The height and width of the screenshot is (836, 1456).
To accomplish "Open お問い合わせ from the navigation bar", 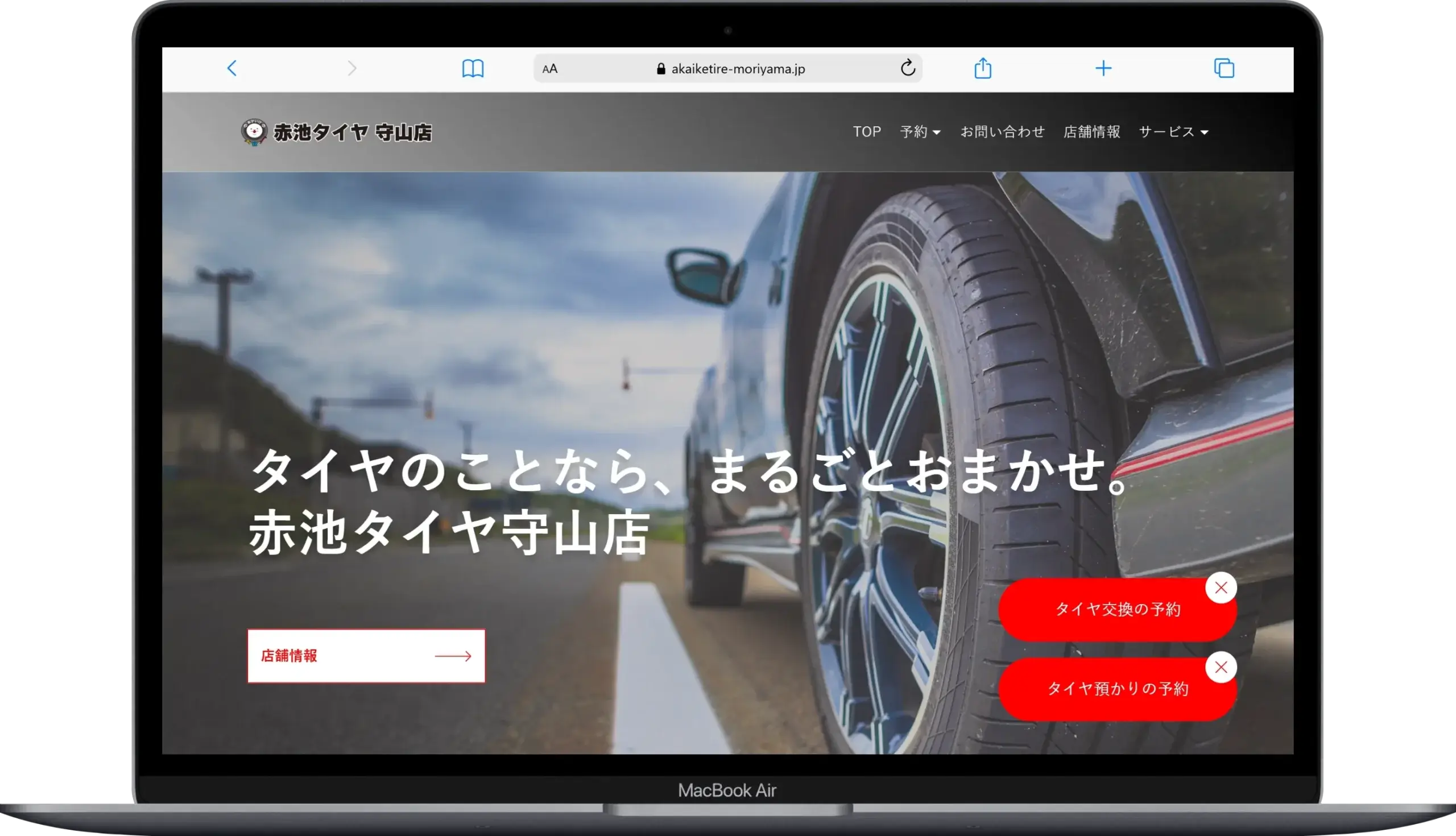I will pos(1002,132).
